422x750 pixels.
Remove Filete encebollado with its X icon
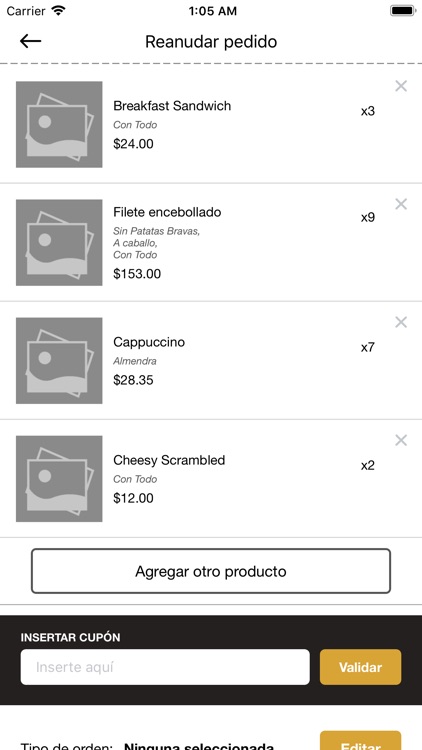point(401,204)
